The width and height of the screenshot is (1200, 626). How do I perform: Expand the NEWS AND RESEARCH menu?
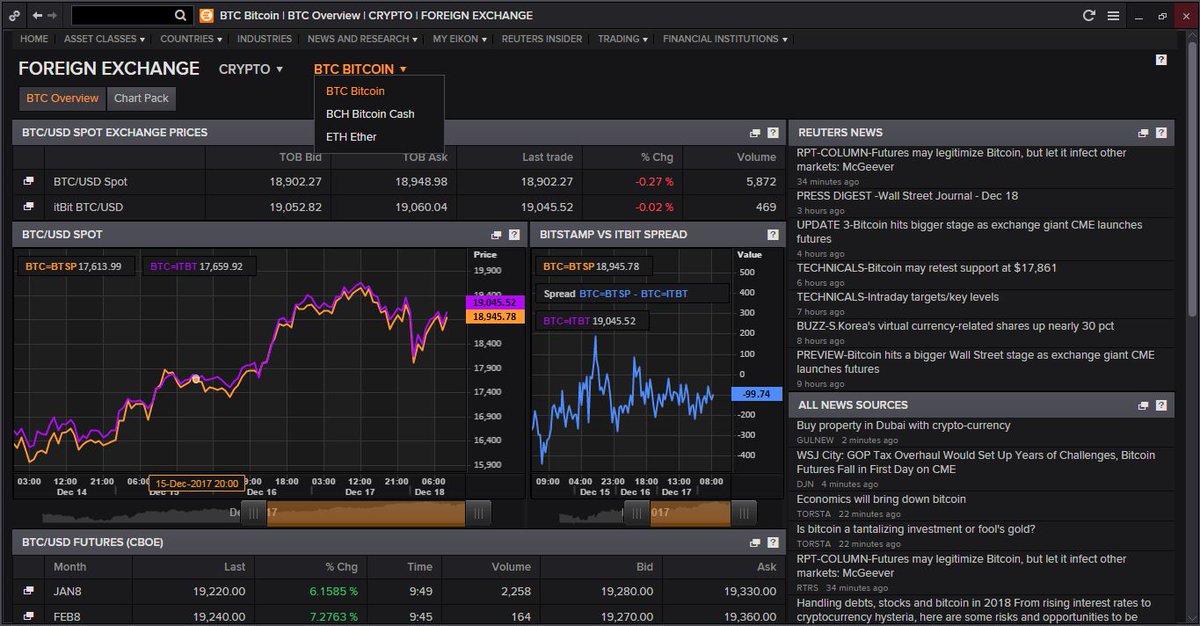358,39
